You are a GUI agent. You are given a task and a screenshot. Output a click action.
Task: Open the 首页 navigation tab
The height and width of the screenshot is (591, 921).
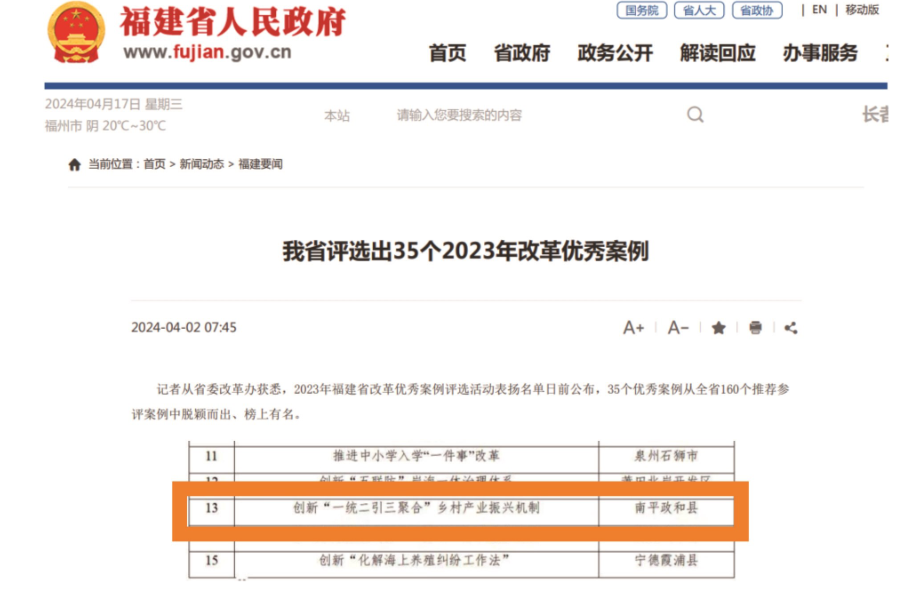(x=447, y=54)
